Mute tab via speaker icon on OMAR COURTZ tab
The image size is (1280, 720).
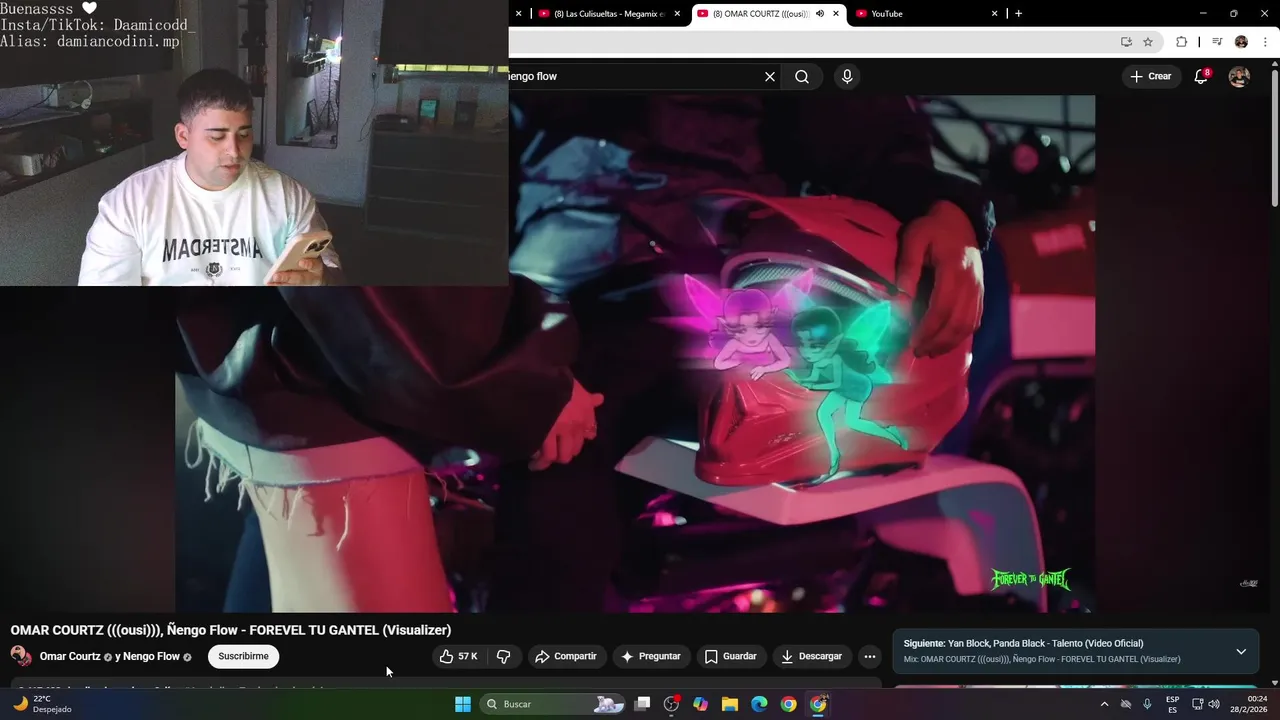pyautogui.click(x=820, y=14)
